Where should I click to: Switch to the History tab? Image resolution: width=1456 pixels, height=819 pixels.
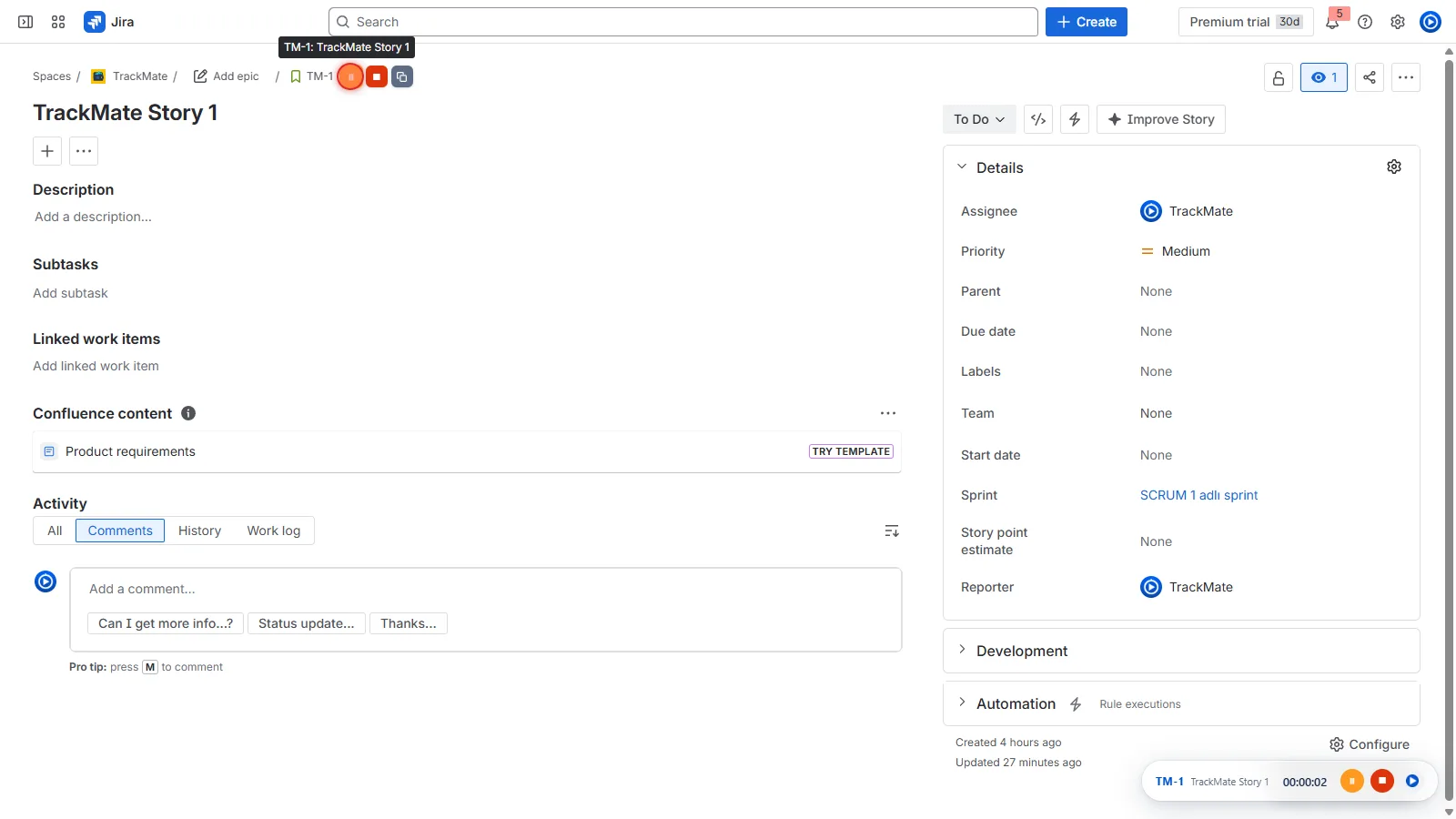199,531
